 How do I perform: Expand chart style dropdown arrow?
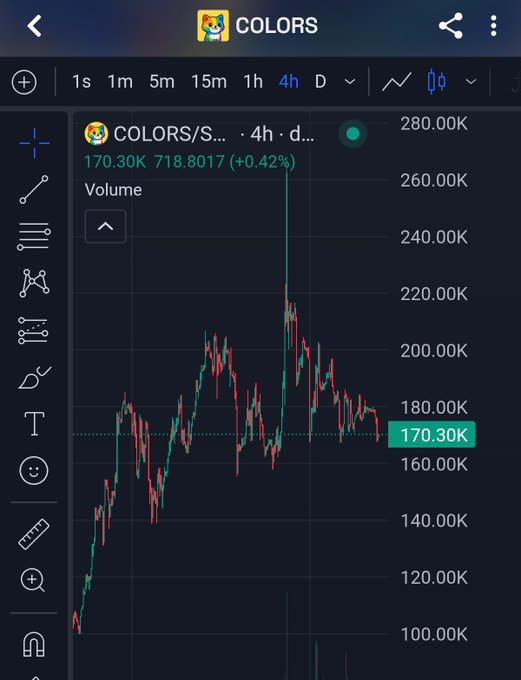point(471,82)
